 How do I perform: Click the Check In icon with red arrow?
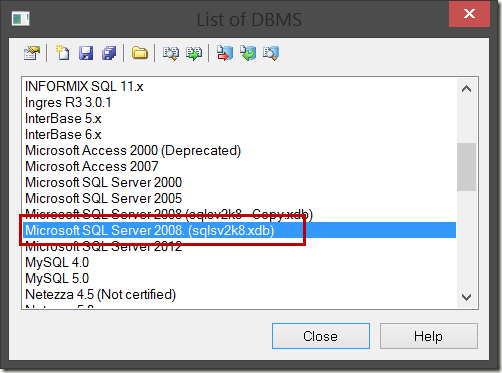[x=225, y=53]
